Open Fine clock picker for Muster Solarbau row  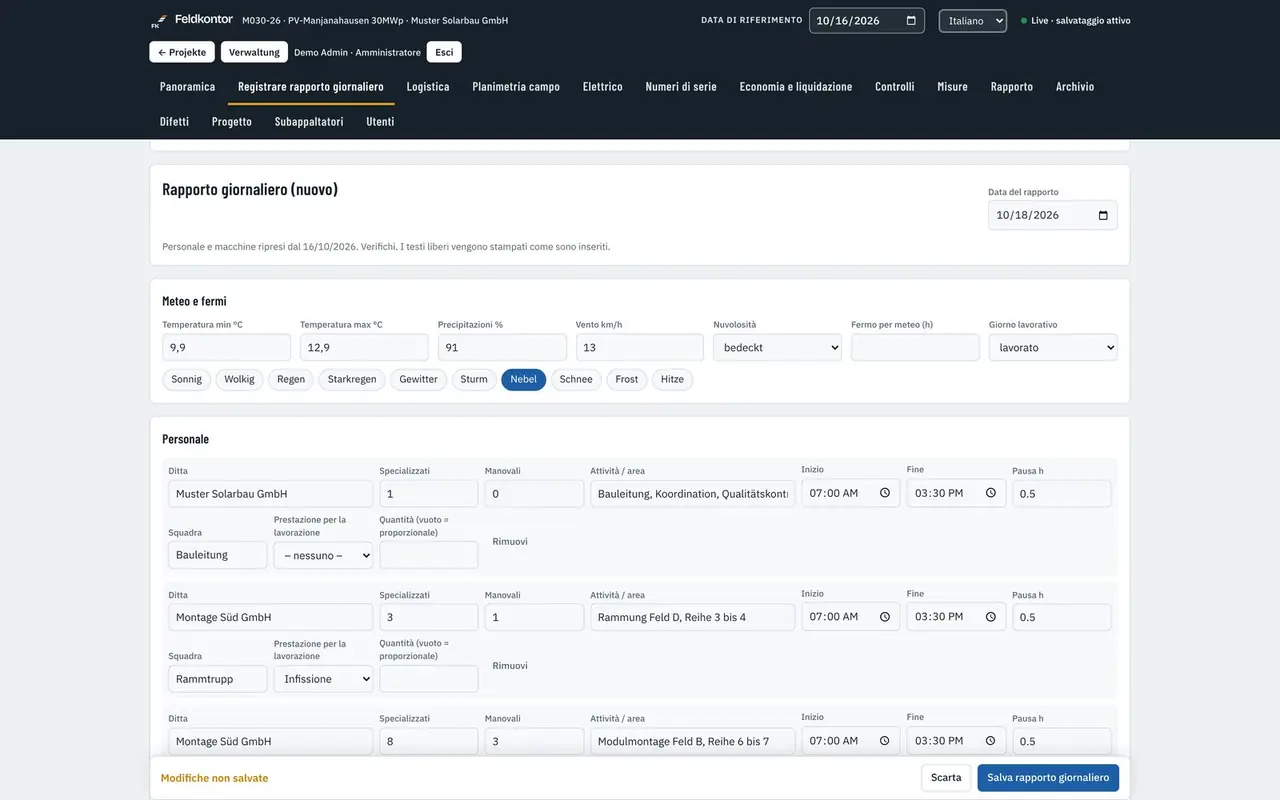991,493
